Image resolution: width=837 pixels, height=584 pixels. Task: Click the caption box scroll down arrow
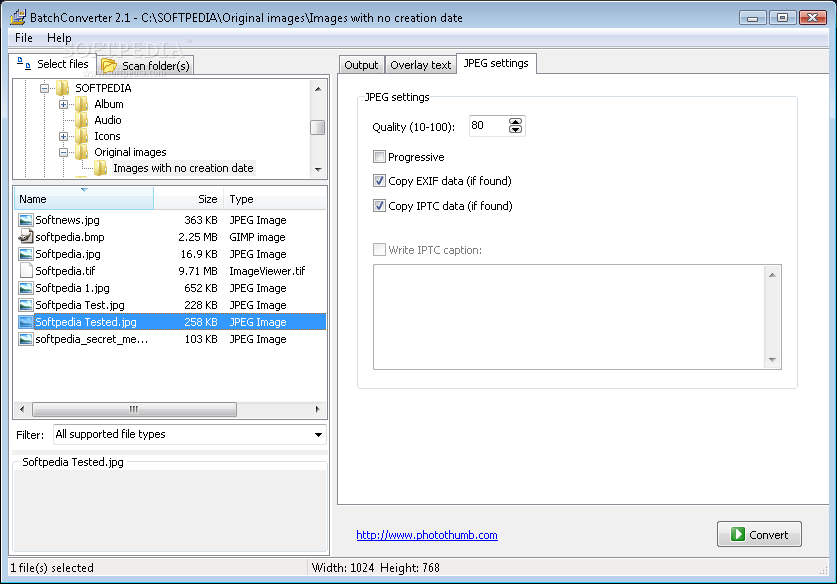(x=772, y=360)
